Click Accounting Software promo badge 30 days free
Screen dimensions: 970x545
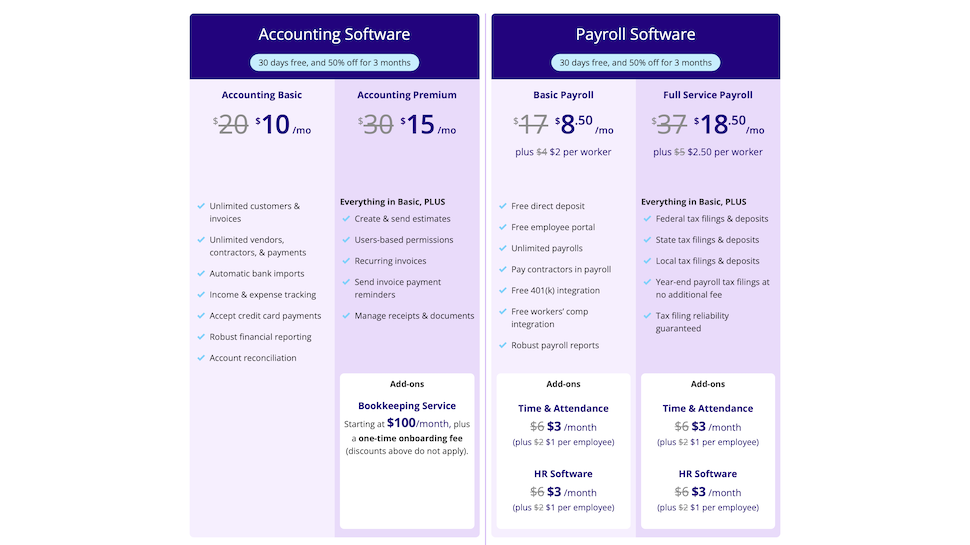tap(335, 62)
